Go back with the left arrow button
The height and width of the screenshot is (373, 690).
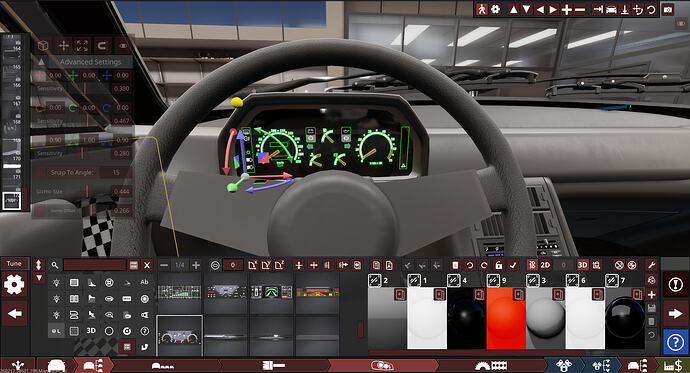point(14,314)
